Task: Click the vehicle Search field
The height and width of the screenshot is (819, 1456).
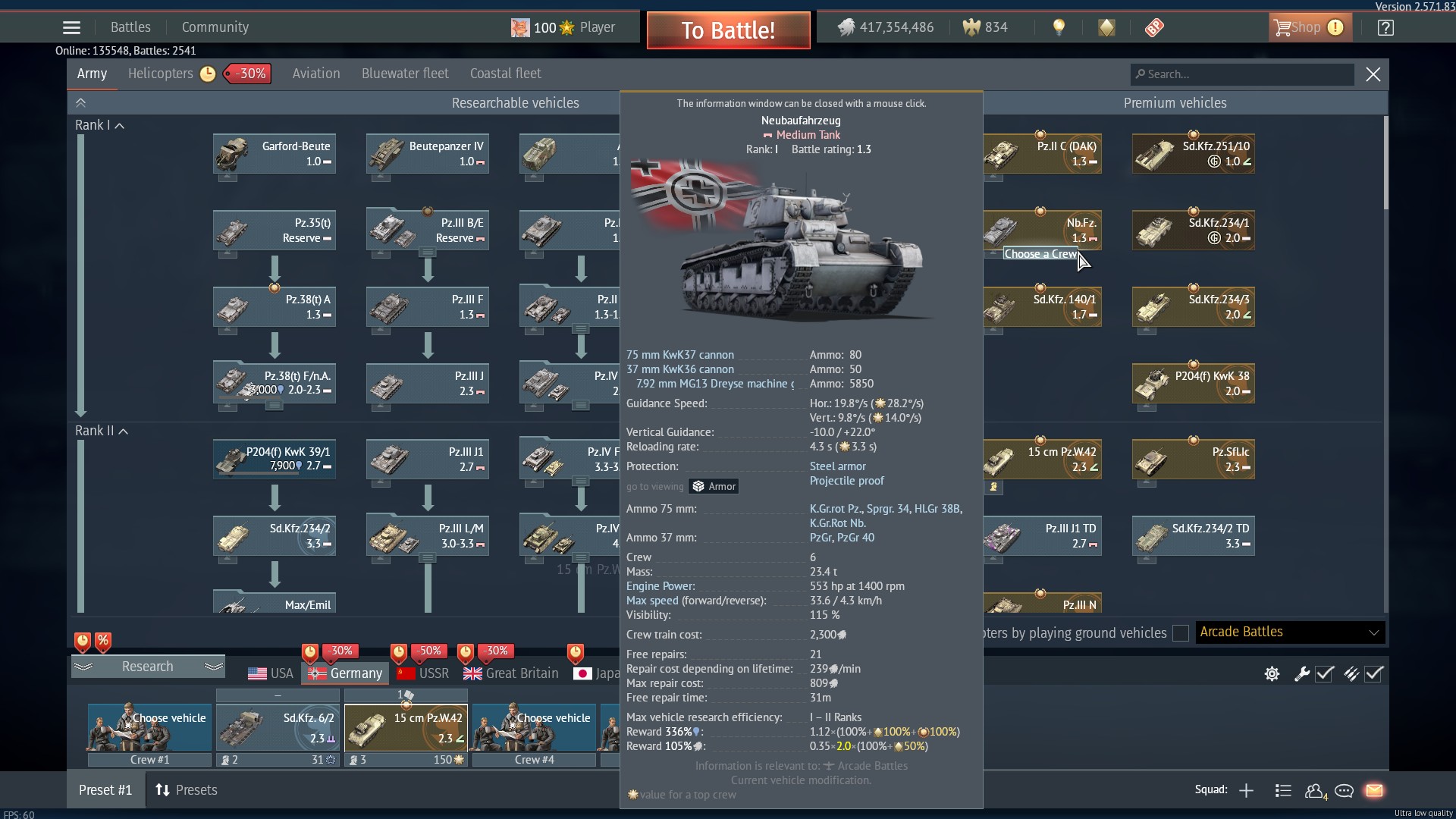Action: (1242, 74)
